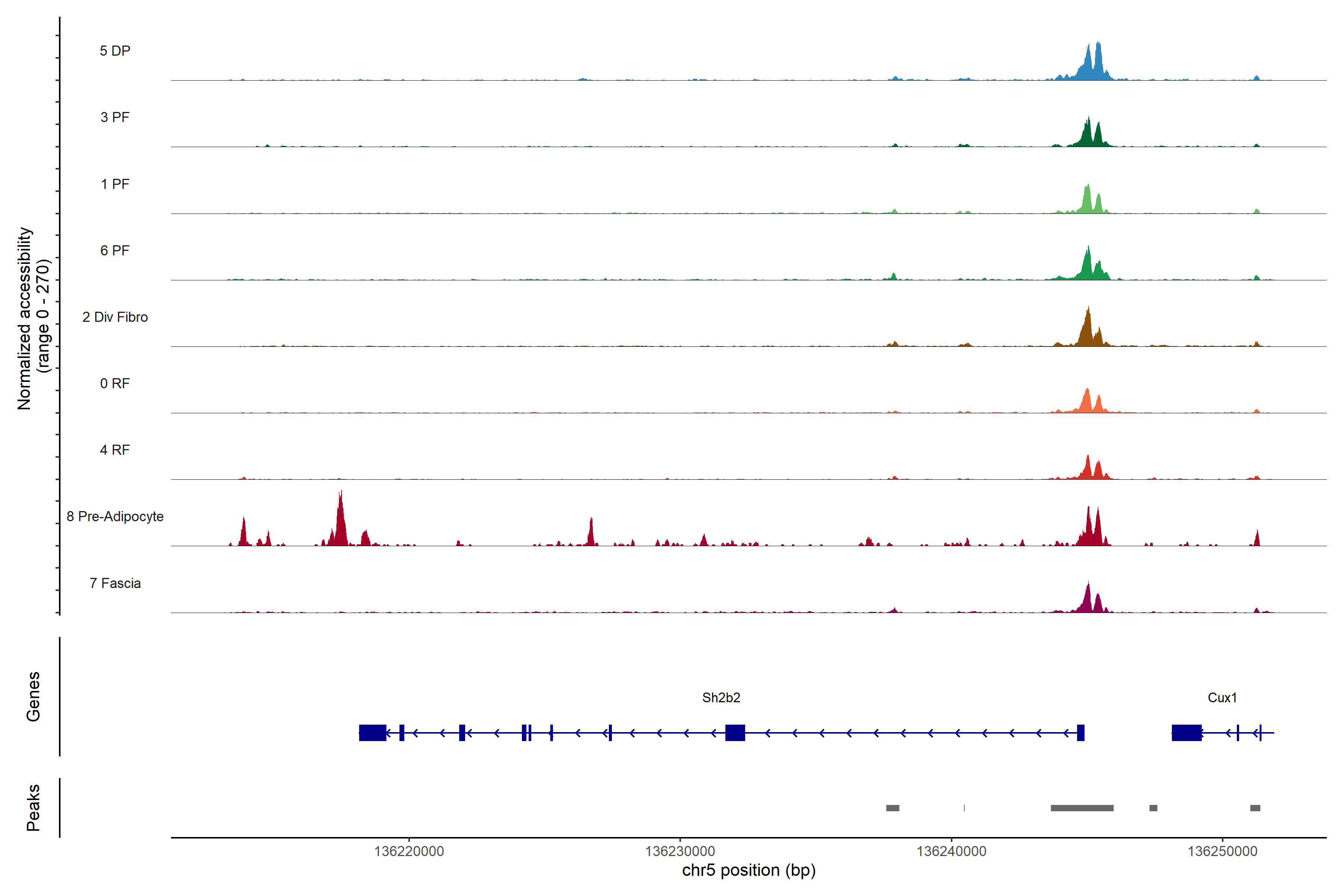Click the 5 DP track label
This screenshot has height=896, width=1344.
click(115, 51)
